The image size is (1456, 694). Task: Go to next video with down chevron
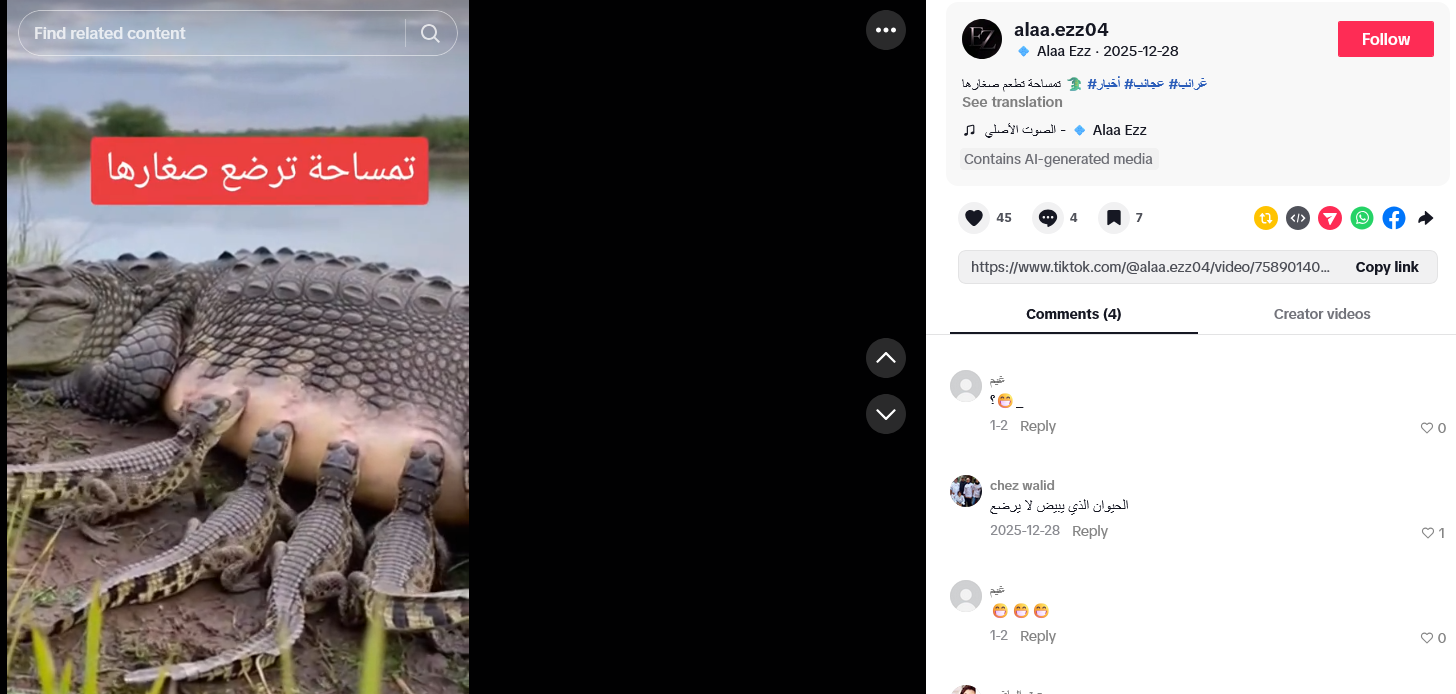click(x=886, y=414)
